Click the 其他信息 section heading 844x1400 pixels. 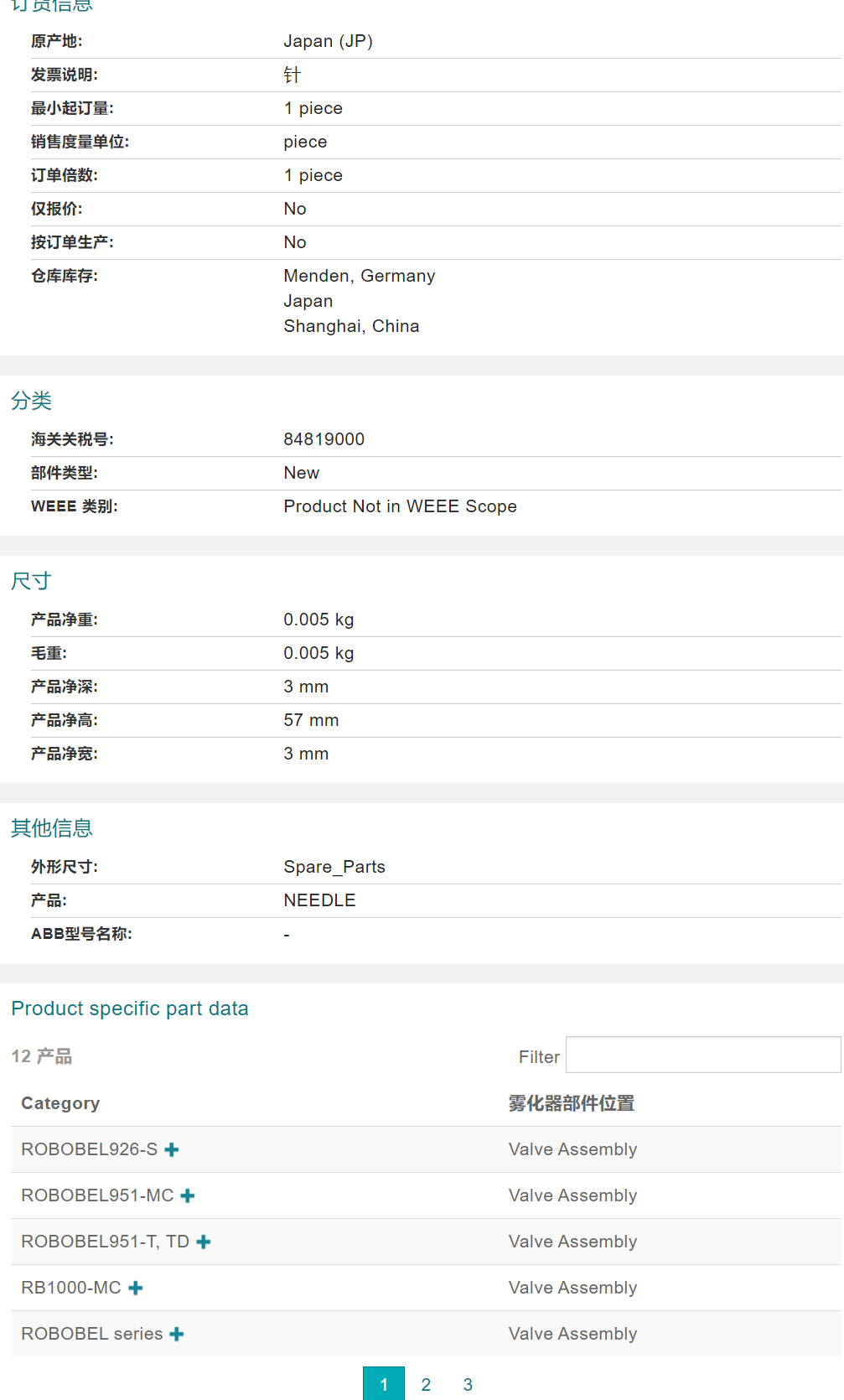[x=51, y=828]
